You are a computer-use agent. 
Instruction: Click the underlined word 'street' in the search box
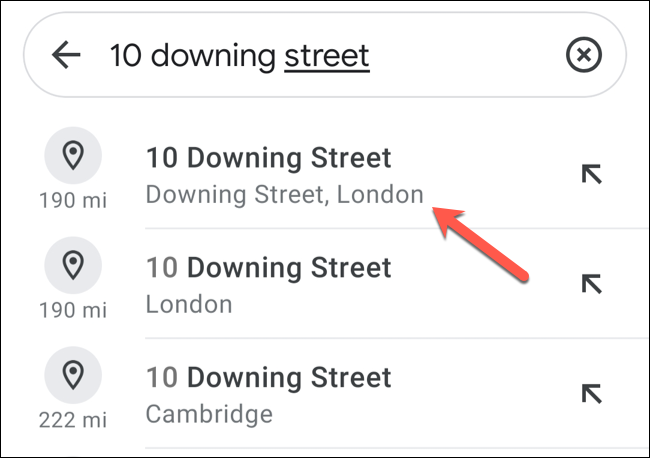tap(327, 56)
